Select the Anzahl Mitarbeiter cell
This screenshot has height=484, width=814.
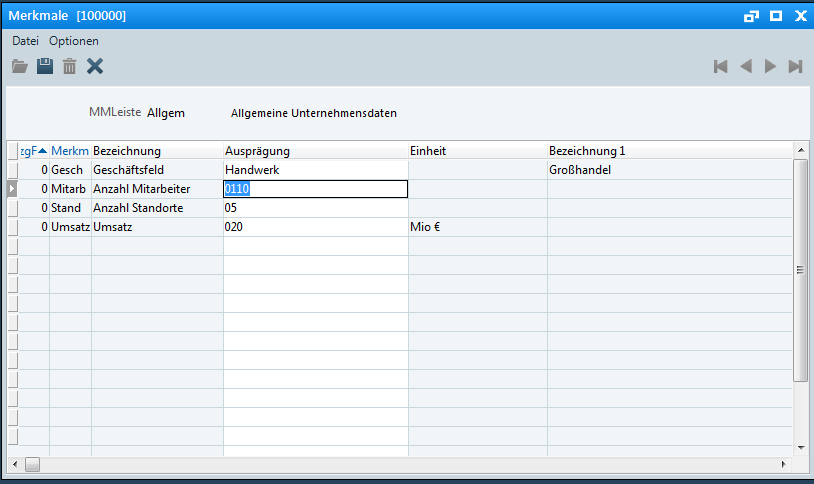coord(157,189)
